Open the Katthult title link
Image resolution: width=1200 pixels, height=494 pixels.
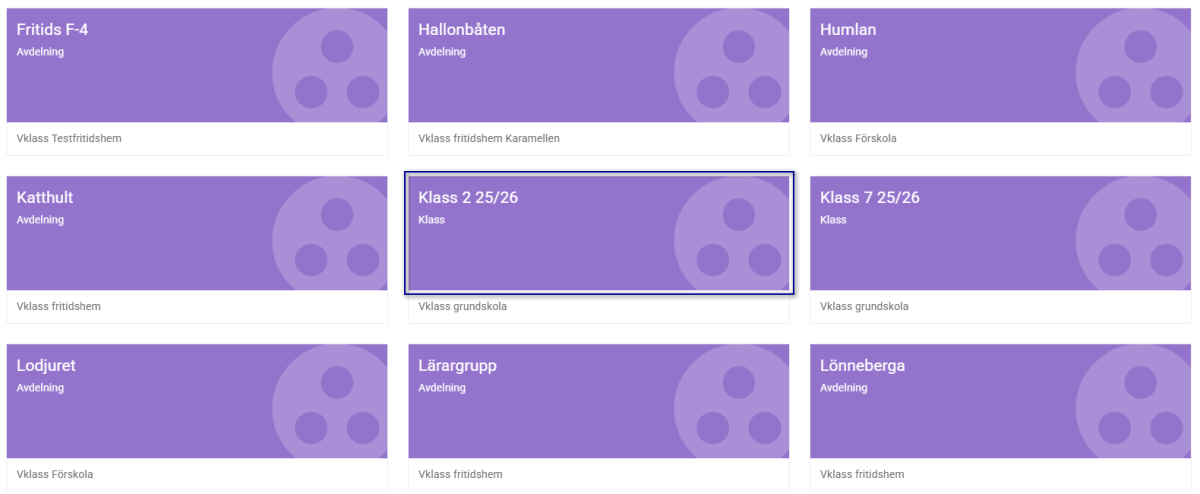45,198
